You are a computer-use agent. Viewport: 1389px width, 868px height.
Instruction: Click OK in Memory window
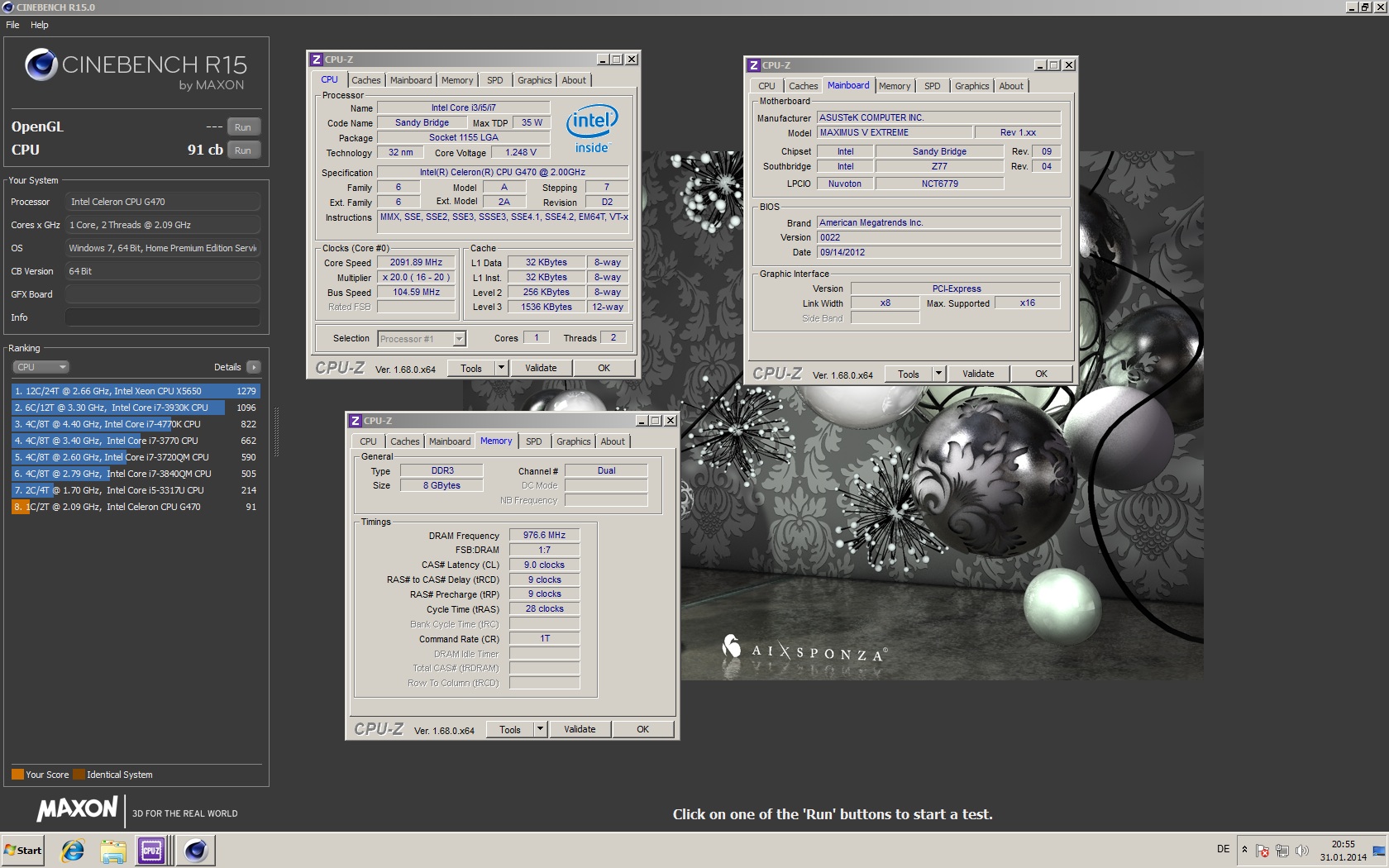[643, 730]
